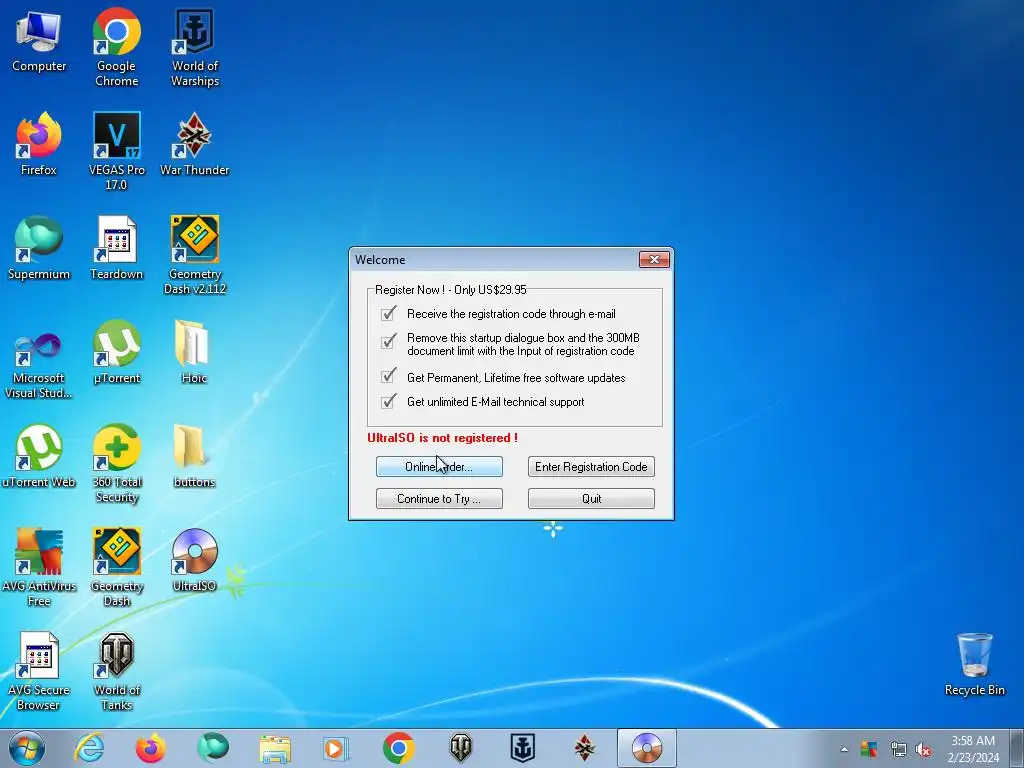Choose Continue to Try
Screen dimensions: 1024x768
(439, 498)
